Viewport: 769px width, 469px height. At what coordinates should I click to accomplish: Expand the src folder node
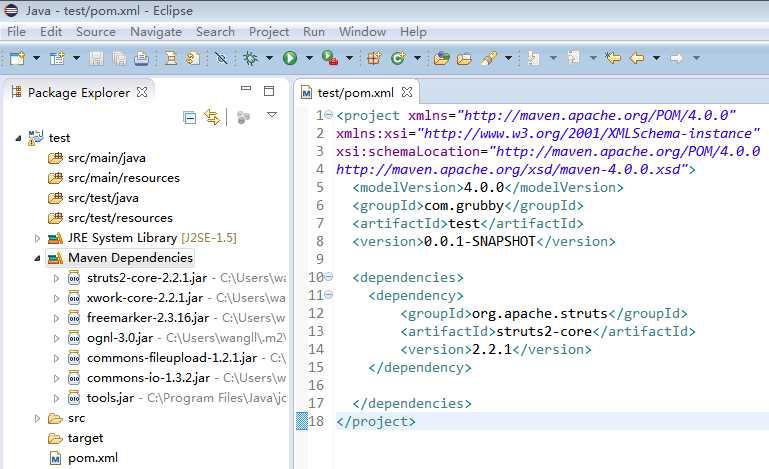pos(37,418)
